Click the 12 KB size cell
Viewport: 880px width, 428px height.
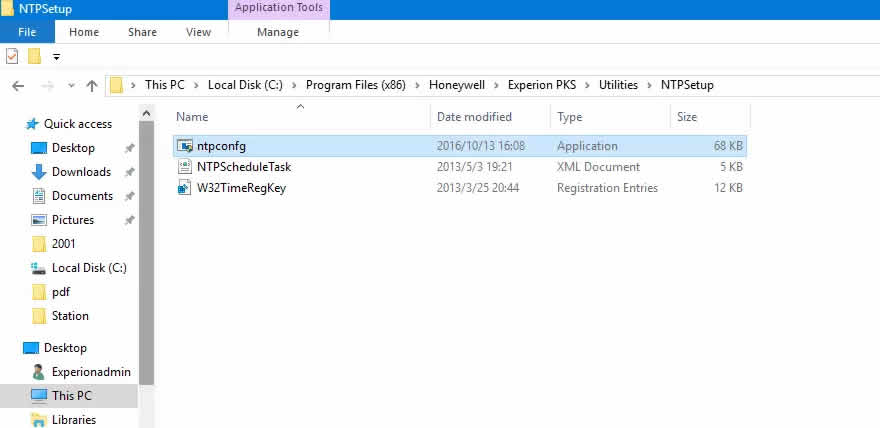(728, 188)
